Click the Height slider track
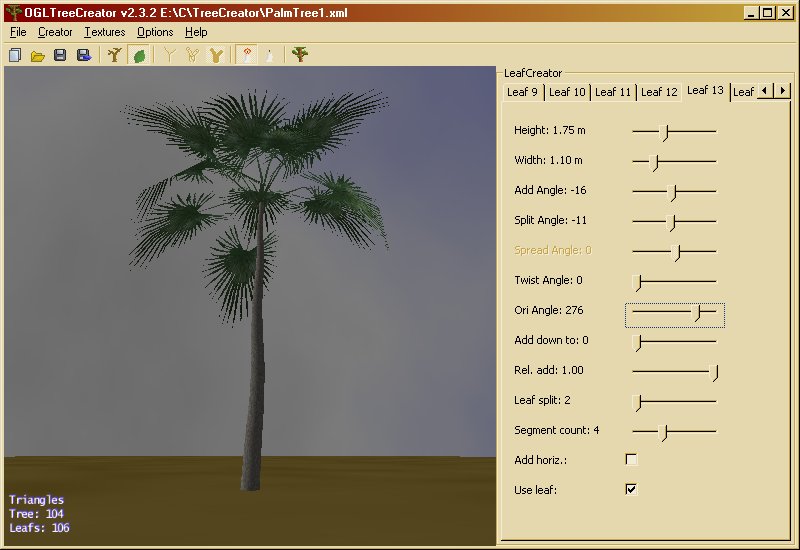This screenshot has width=800, height=550. tap(674, 131)
